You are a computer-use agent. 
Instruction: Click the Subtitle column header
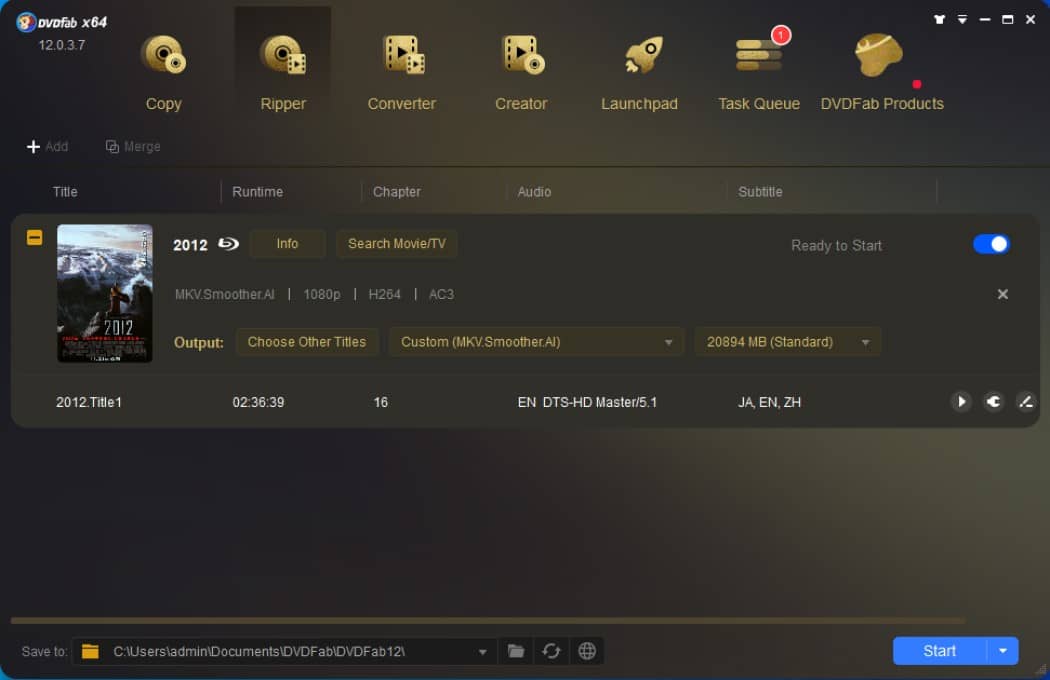[x=760, y=192]
